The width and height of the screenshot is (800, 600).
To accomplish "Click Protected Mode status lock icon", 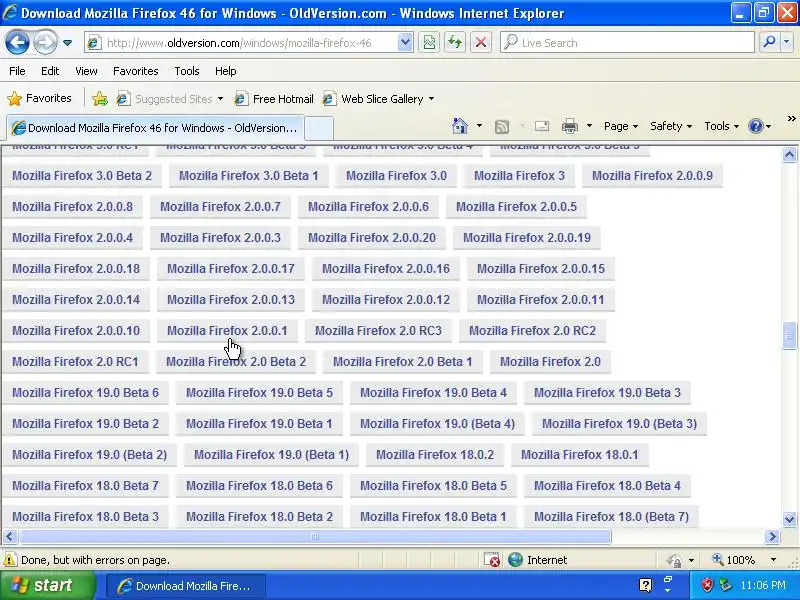I will (674, 560).
